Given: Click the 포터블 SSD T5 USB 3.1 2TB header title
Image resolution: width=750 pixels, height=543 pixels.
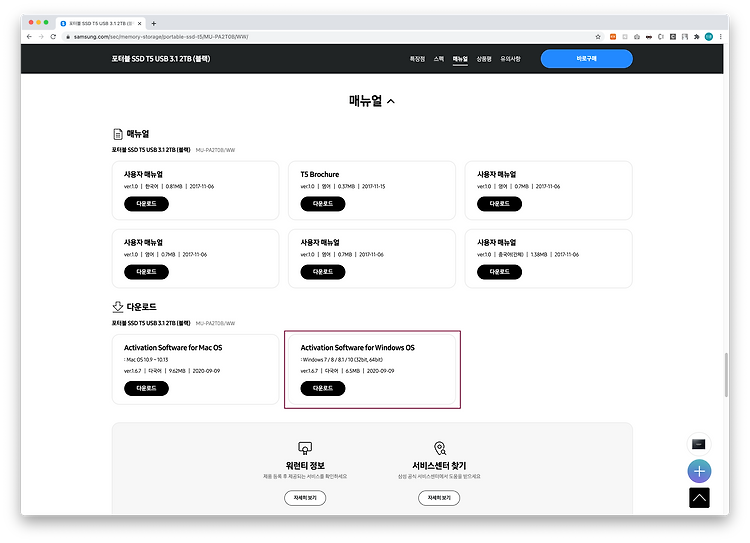Looking at the screenshot, I should coord(161,59).
